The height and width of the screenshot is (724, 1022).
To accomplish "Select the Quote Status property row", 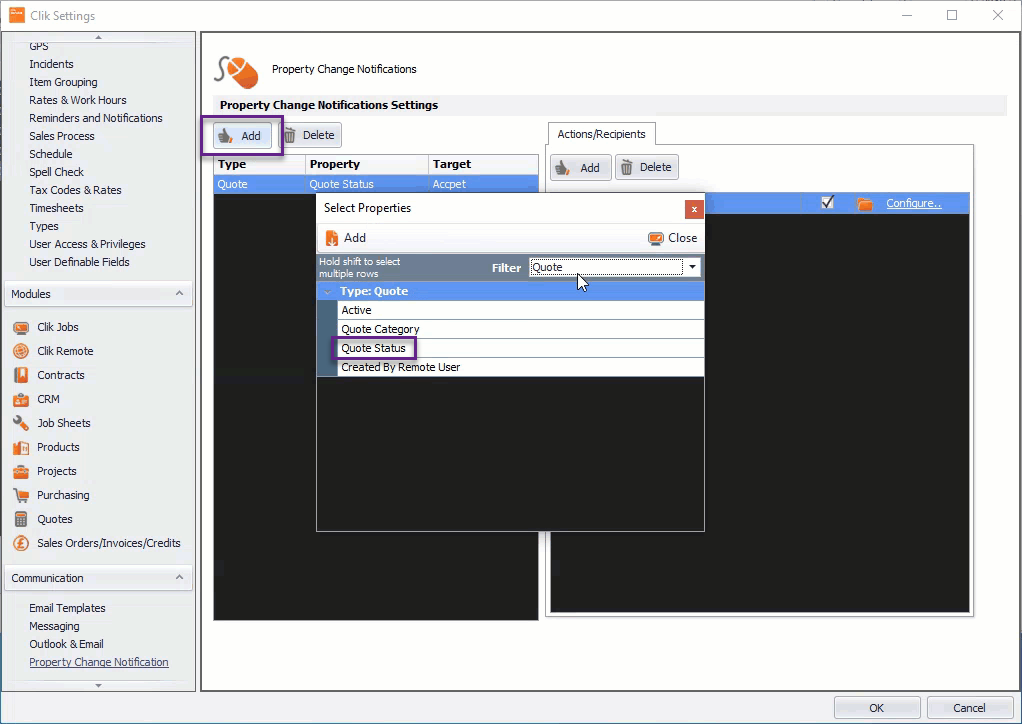I will tap(373, 348).
